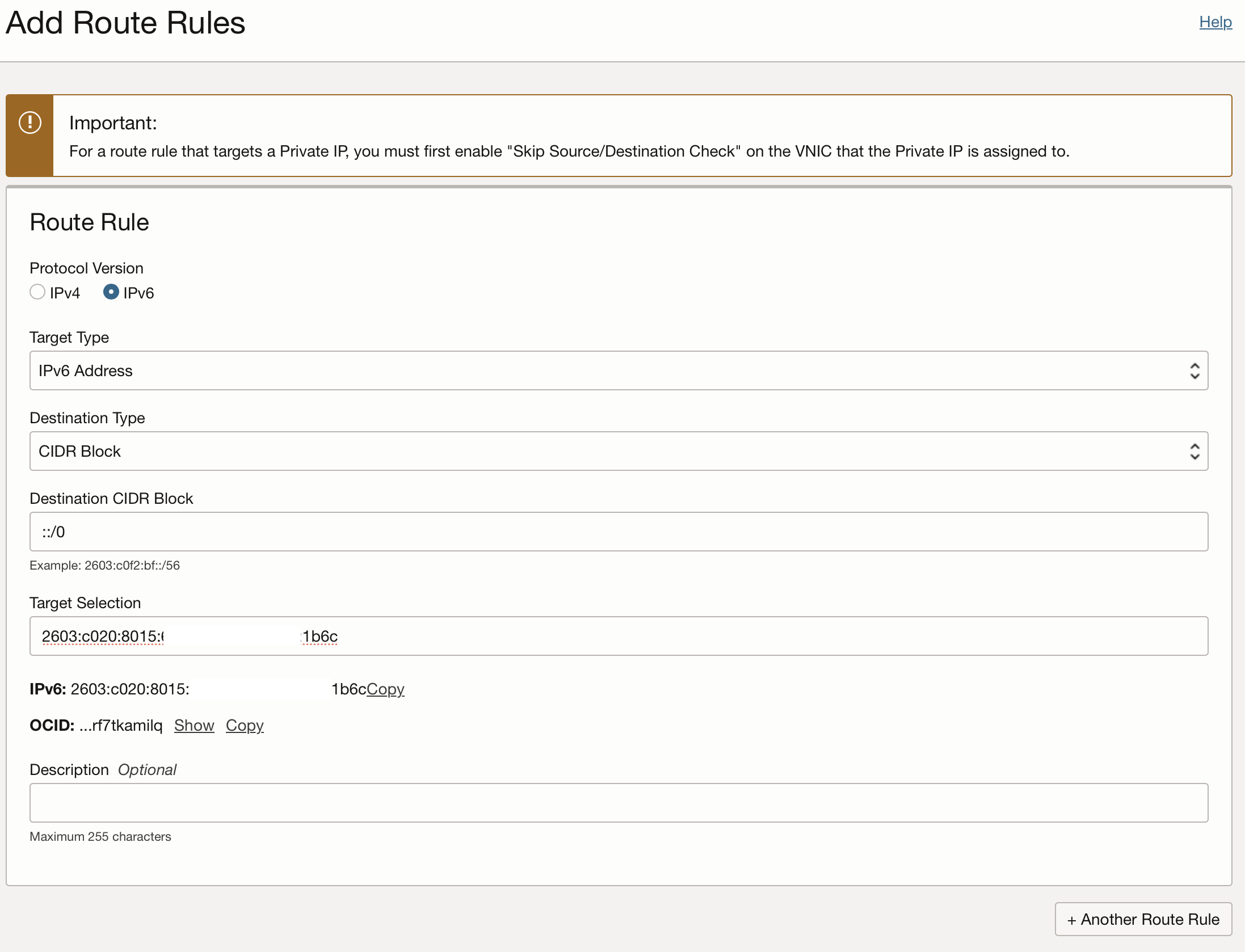Image resolution: width=1245 pixels, height=952 pixels.
Task: Click the Description optional field
Action: coord(619,803)
